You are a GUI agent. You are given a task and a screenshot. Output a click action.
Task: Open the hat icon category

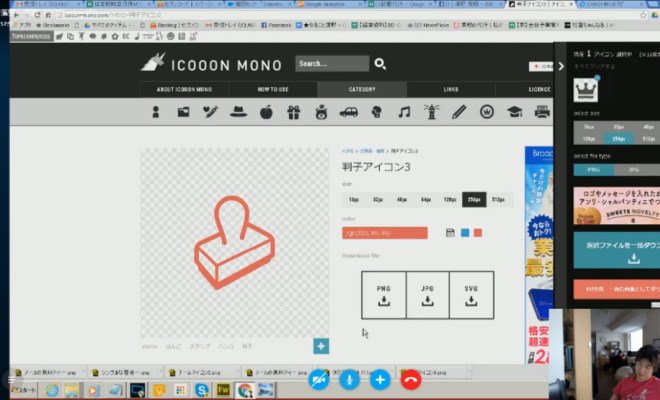pos(238,112)
